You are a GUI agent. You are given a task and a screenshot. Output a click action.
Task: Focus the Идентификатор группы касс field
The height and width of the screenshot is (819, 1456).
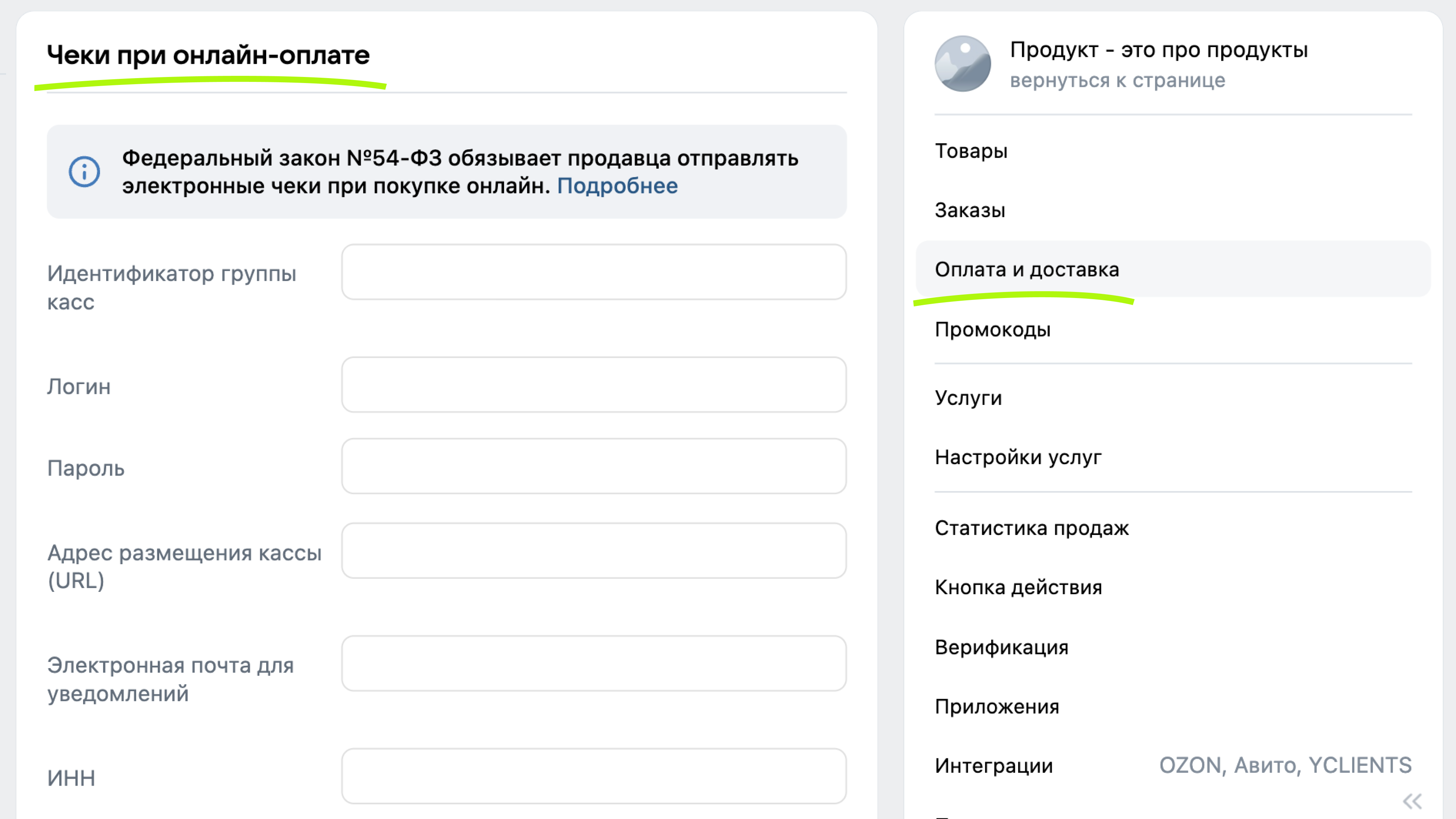(593, 272)
